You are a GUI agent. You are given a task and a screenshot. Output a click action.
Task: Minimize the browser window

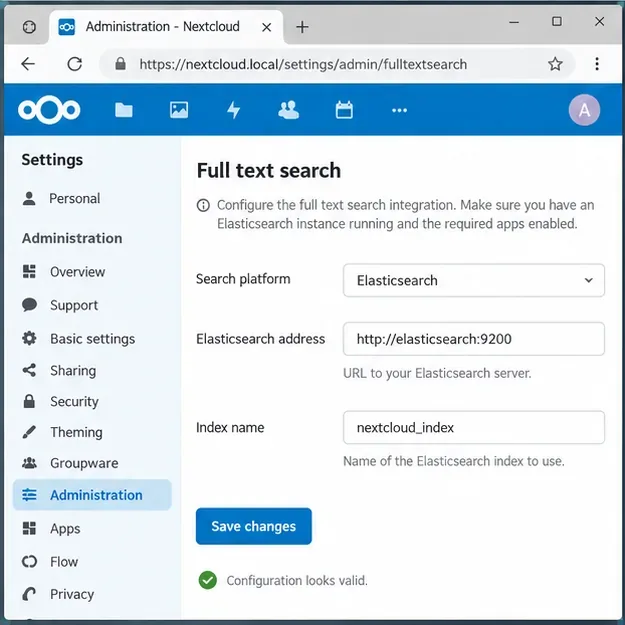click(x=514, y=22)
